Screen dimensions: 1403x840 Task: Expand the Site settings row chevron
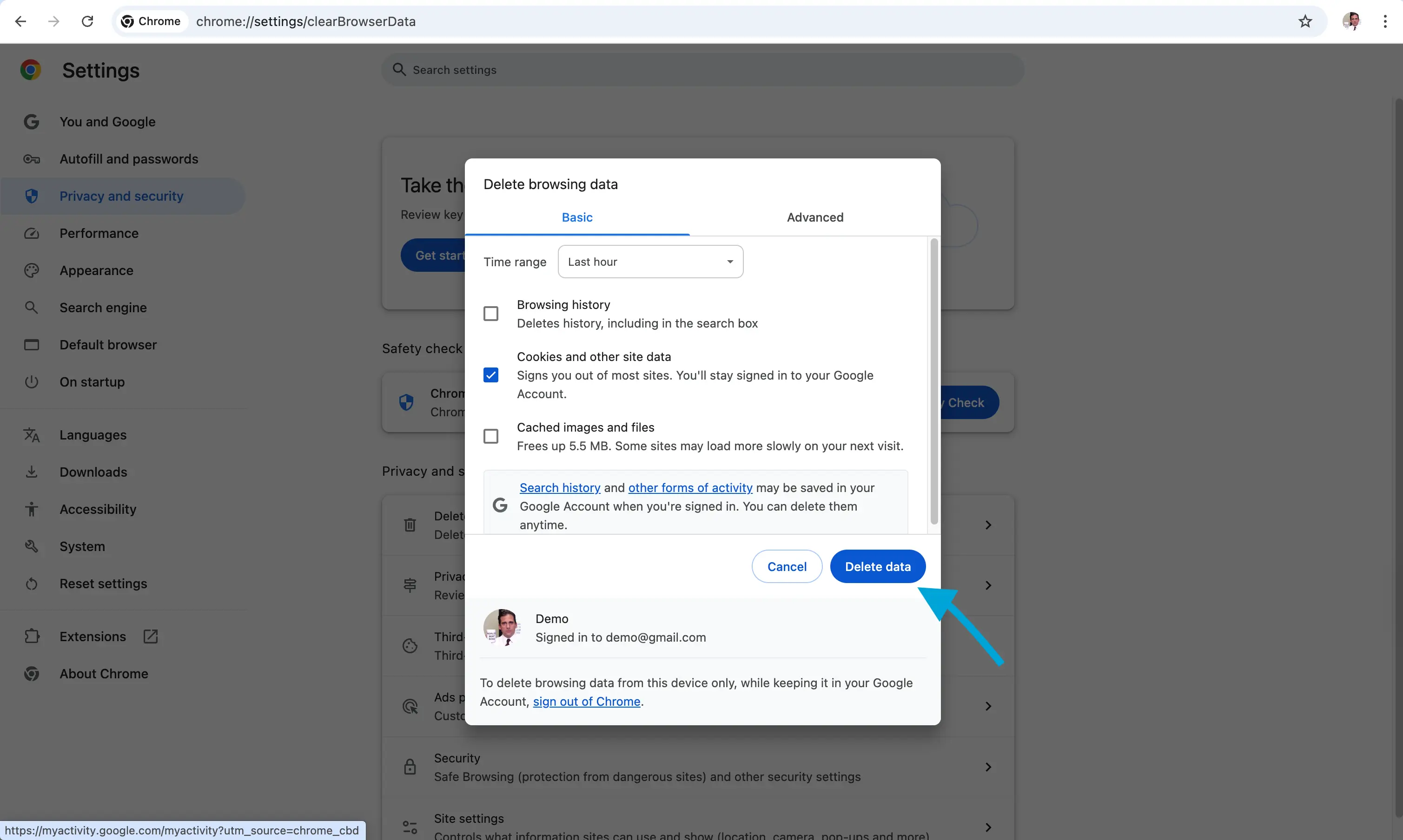pyautogui.click(x=988, y=827)
